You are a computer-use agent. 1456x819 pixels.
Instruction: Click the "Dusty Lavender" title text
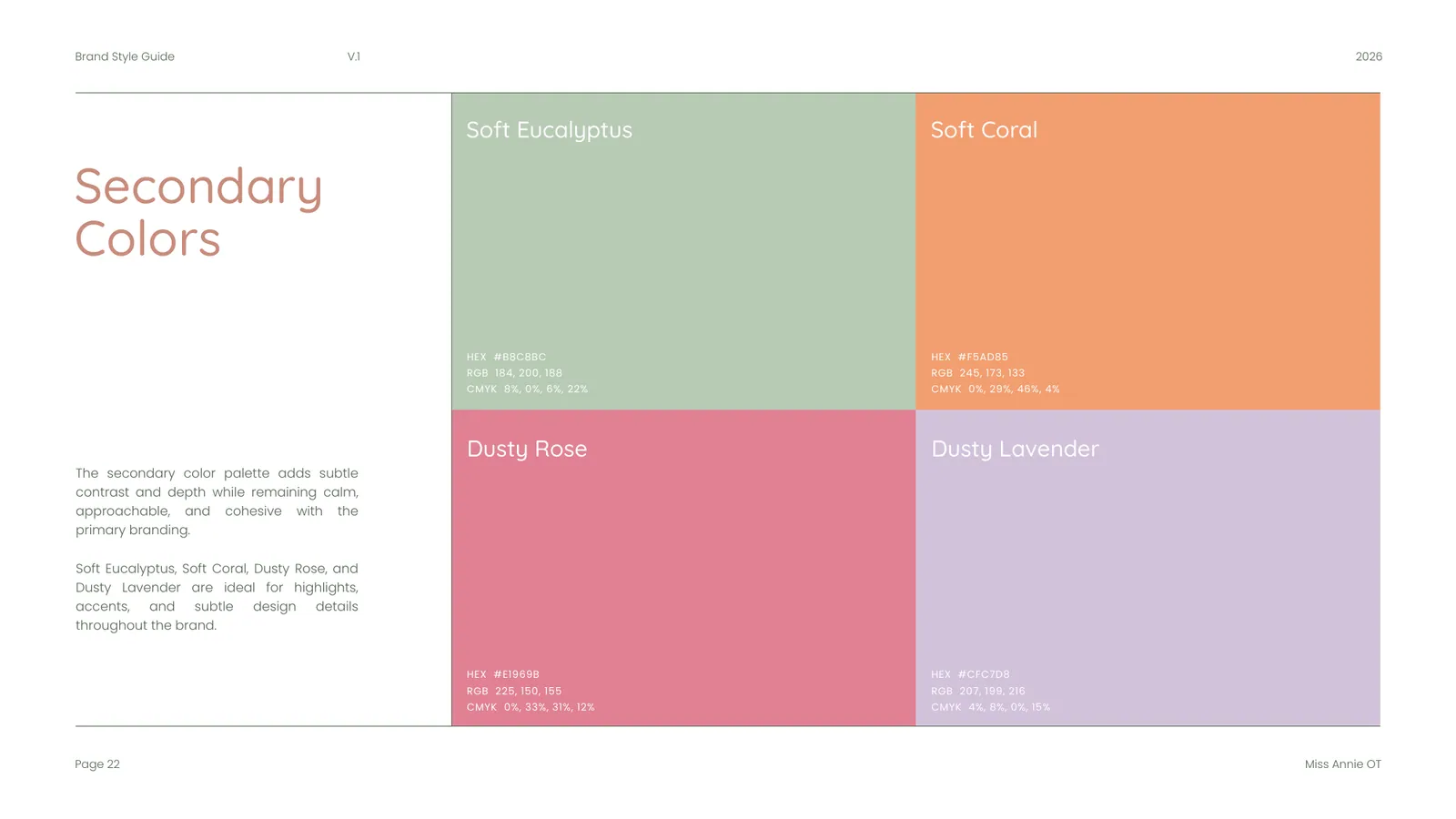click(x=1015, y=449)
